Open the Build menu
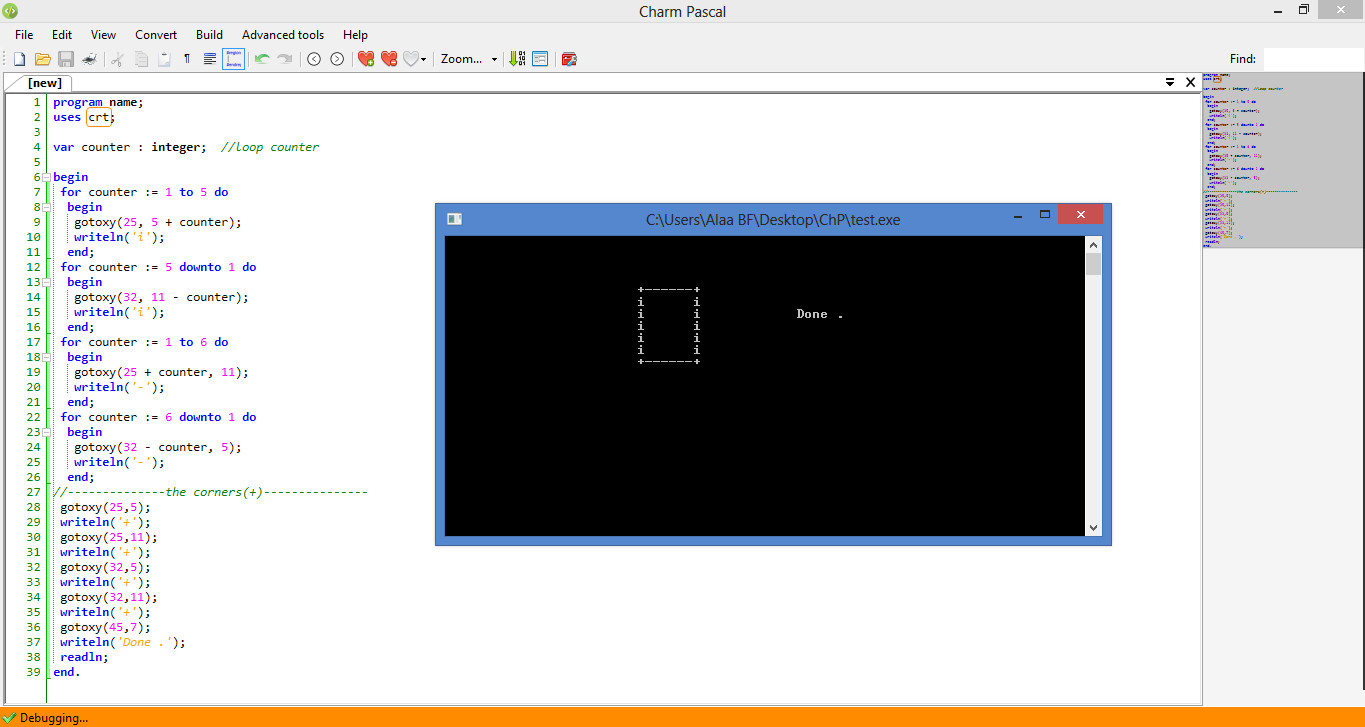The width and height of the screenshot is (1365, 727). tap(209, 34)
